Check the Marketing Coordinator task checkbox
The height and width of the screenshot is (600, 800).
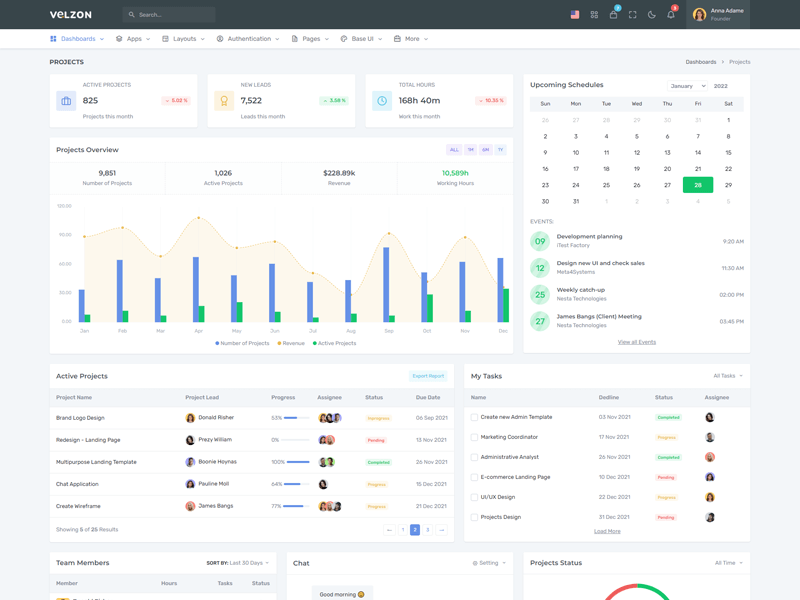[x=474, y=436]
